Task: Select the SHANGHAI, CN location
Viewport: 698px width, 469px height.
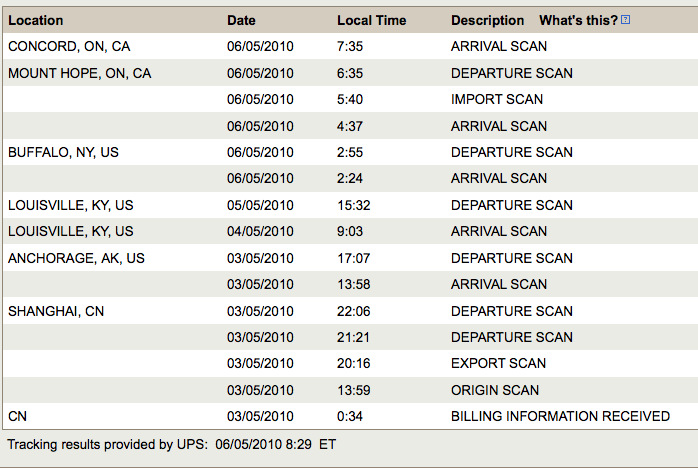Action: tap(56, 311)
